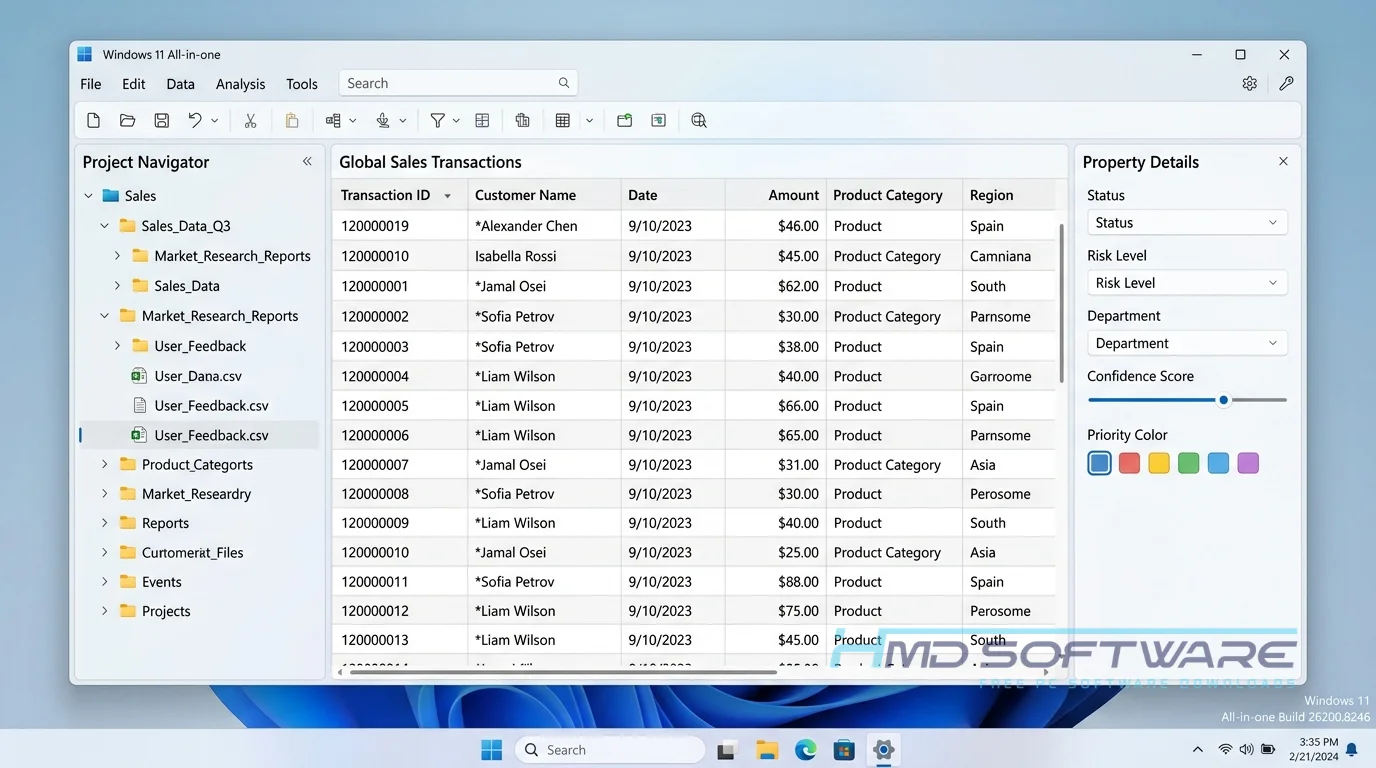Show hidden system tray icons
Screen dimensions: 1376x768
pyautogui.click(x=1198, y=749)
